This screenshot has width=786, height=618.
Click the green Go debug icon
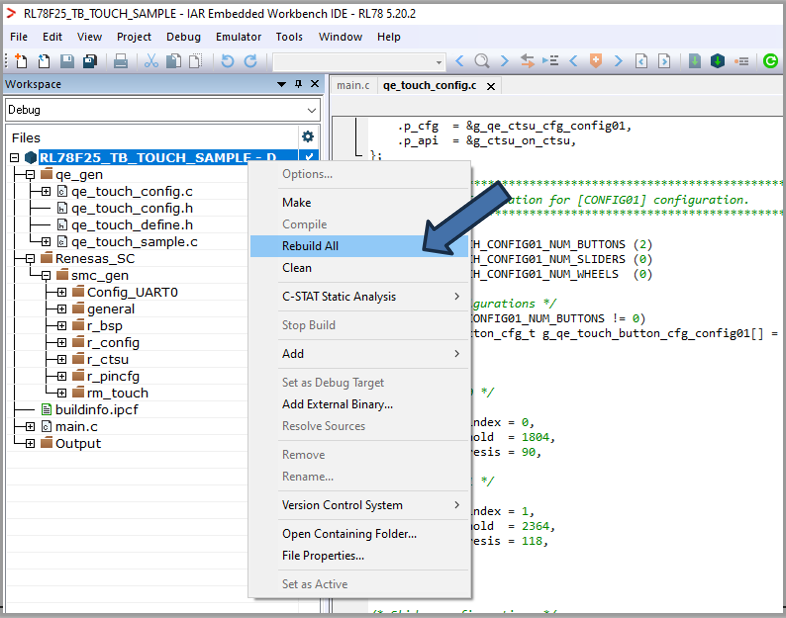[x=770, y=61]
